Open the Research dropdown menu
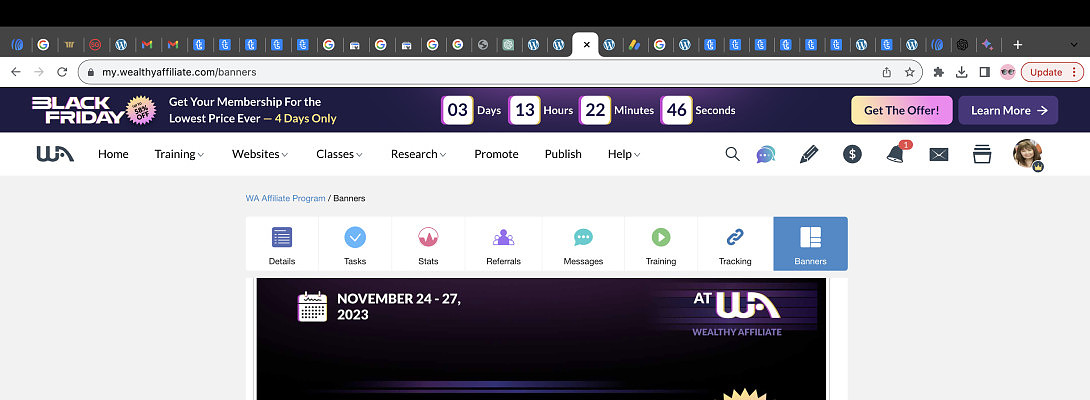The height and width of the screenshot is (400, 1090). coord(418,154)
